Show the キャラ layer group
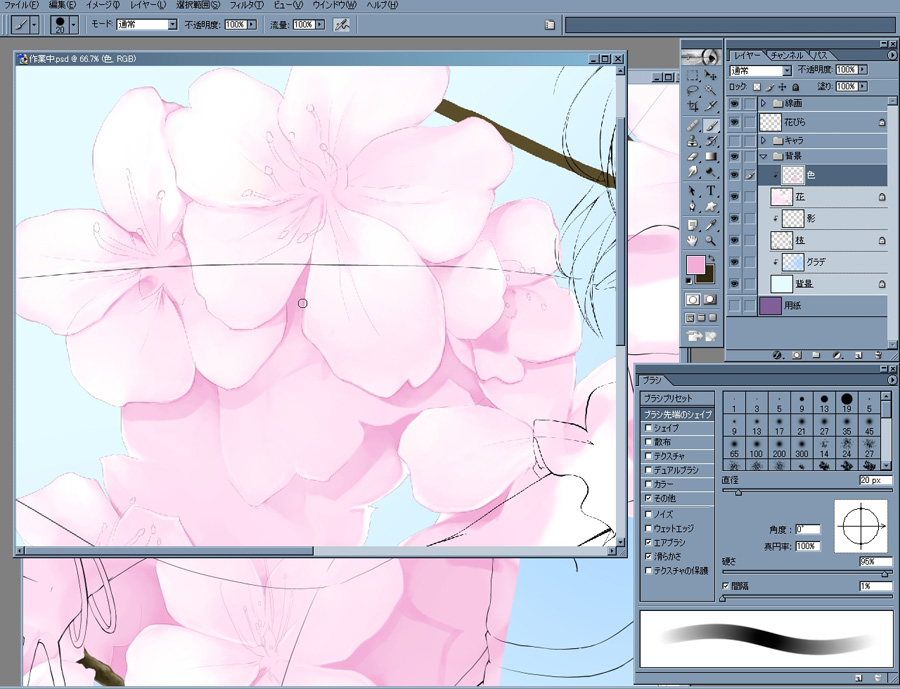900x689 pixels. pyautogui.click(x=734, y=141)
